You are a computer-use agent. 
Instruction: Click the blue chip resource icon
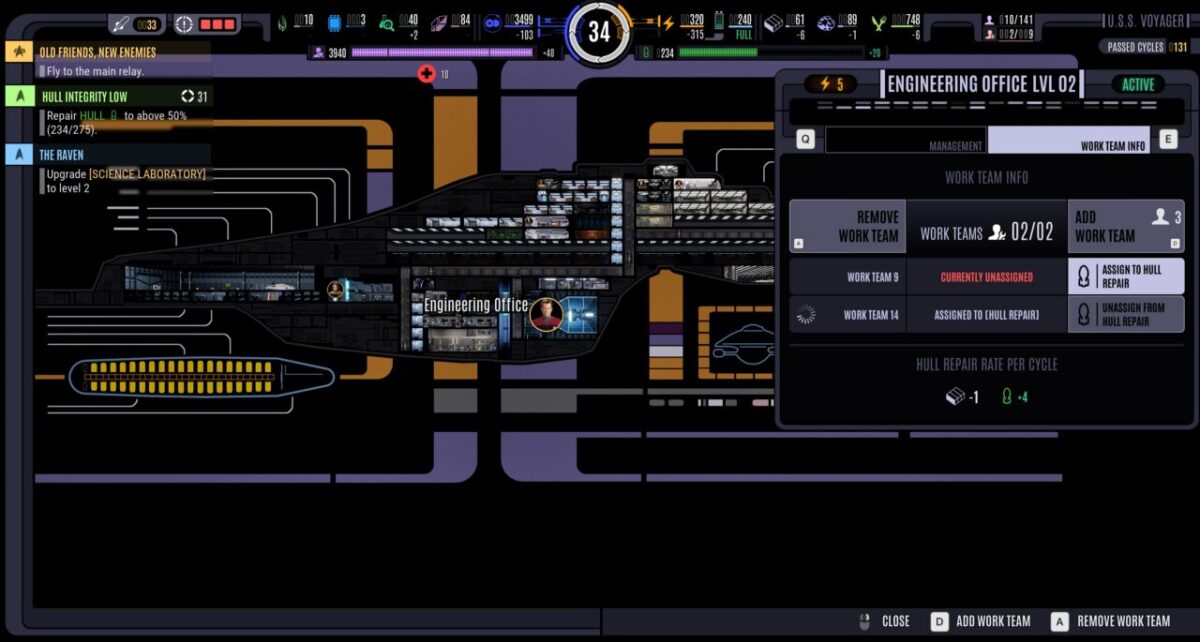pos(335,23)
